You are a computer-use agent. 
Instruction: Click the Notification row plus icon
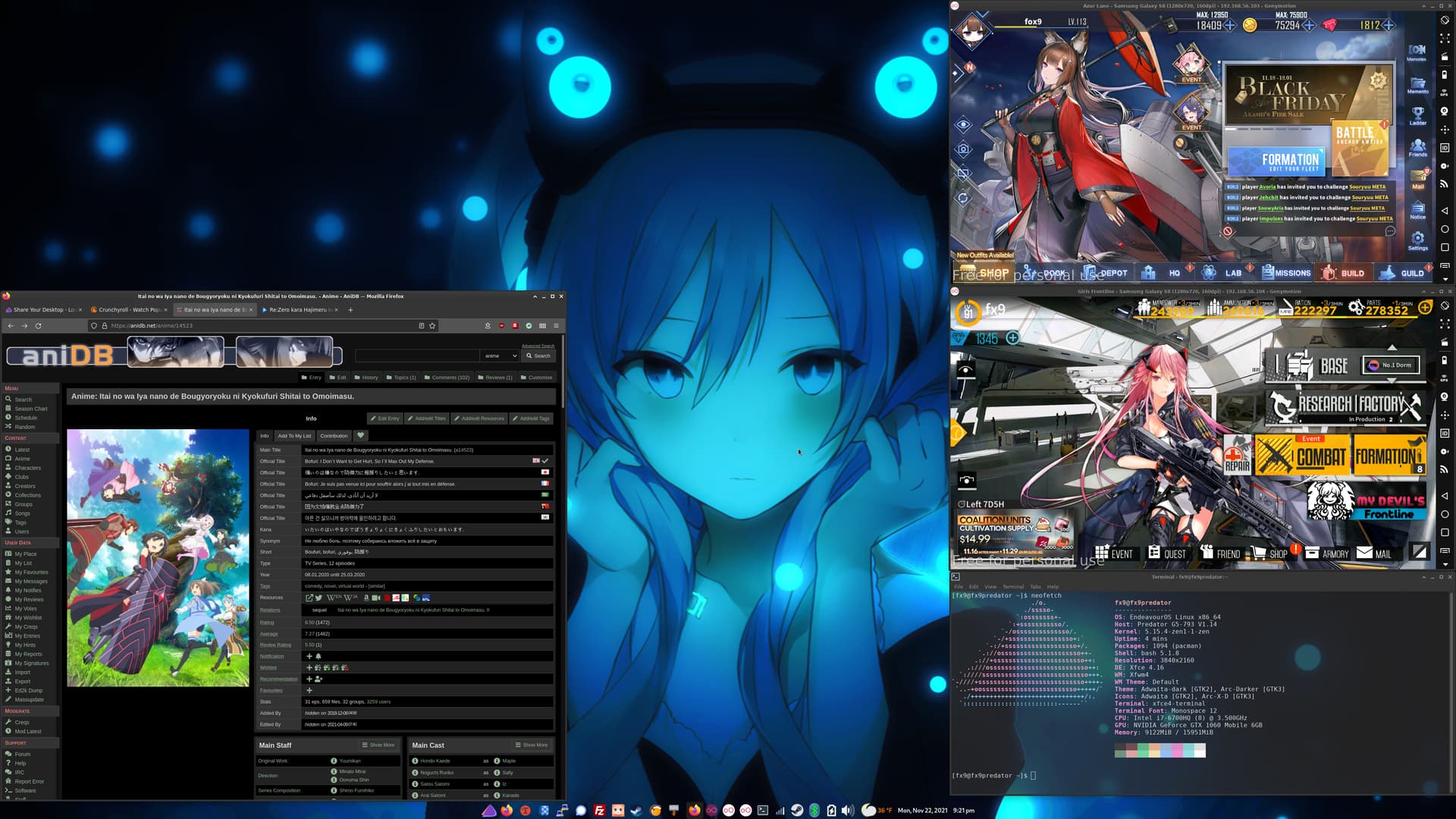pos(309,656)
